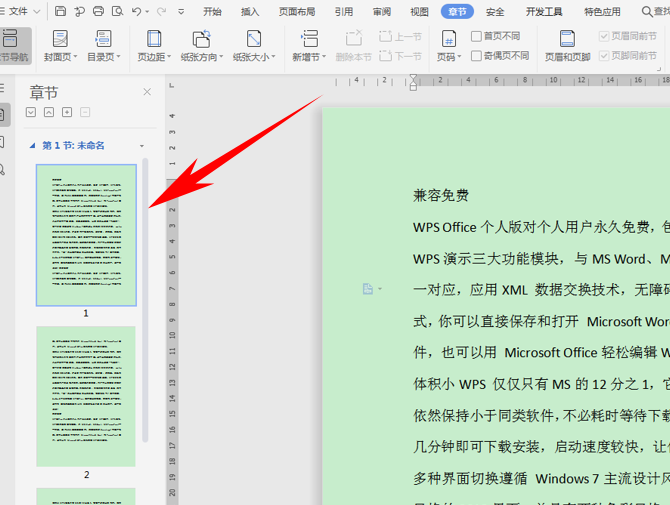The height and width of the screenshot is (505, 670).
Task: Open the 开发工具 tab
Action: pyautogui.click(x=544, y=12)
